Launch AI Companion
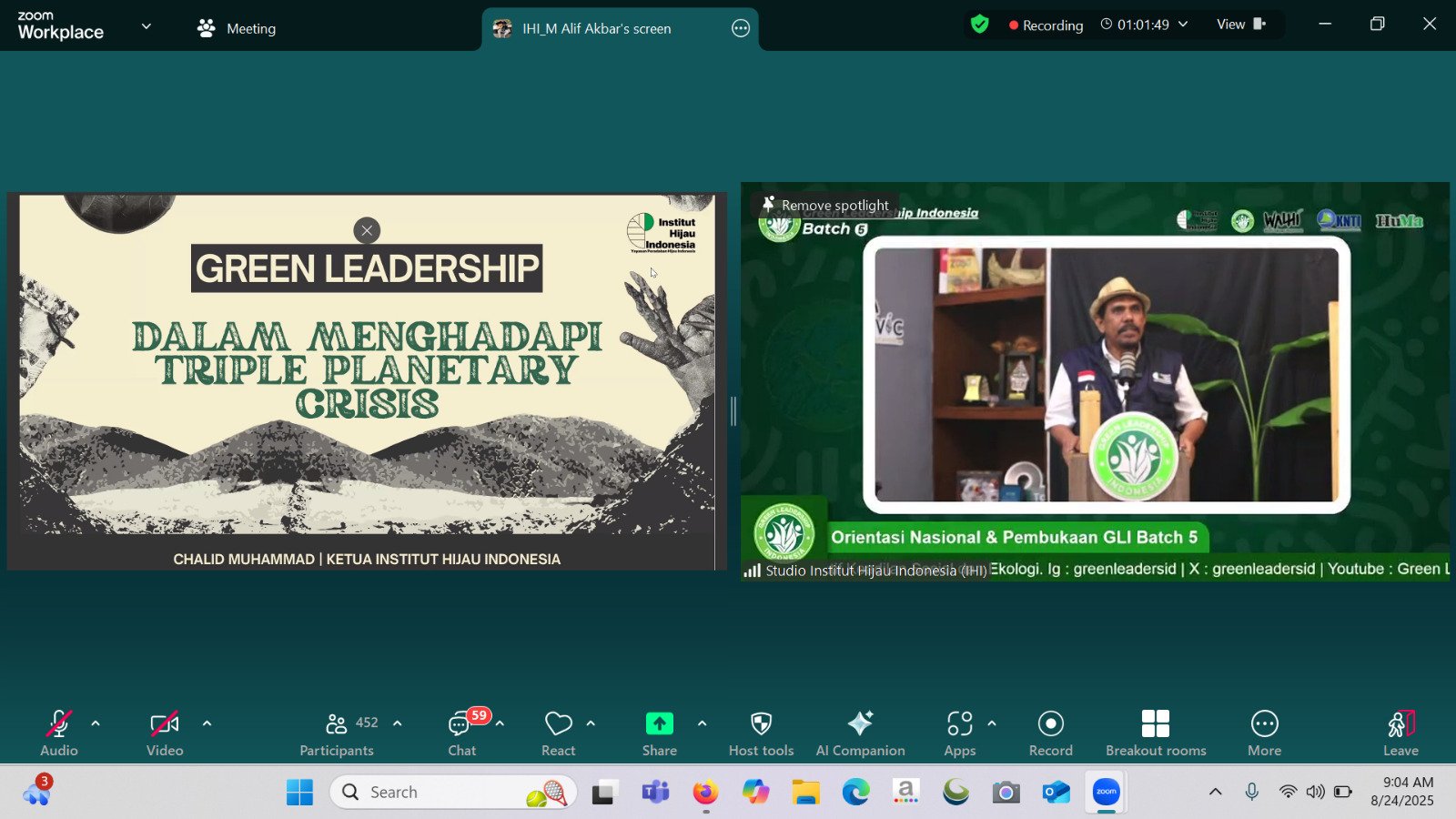Screen dimensions: 1456x819 coord(860,733)
